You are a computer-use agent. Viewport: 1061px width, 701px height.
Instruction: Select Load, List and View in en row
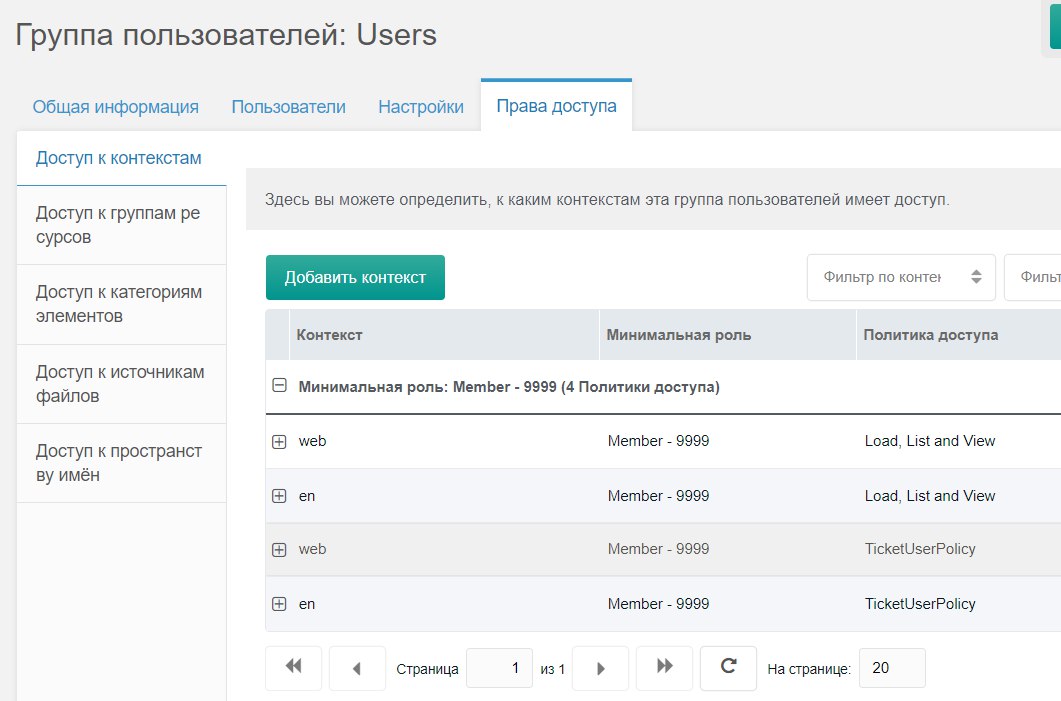(x=930, y=496)
